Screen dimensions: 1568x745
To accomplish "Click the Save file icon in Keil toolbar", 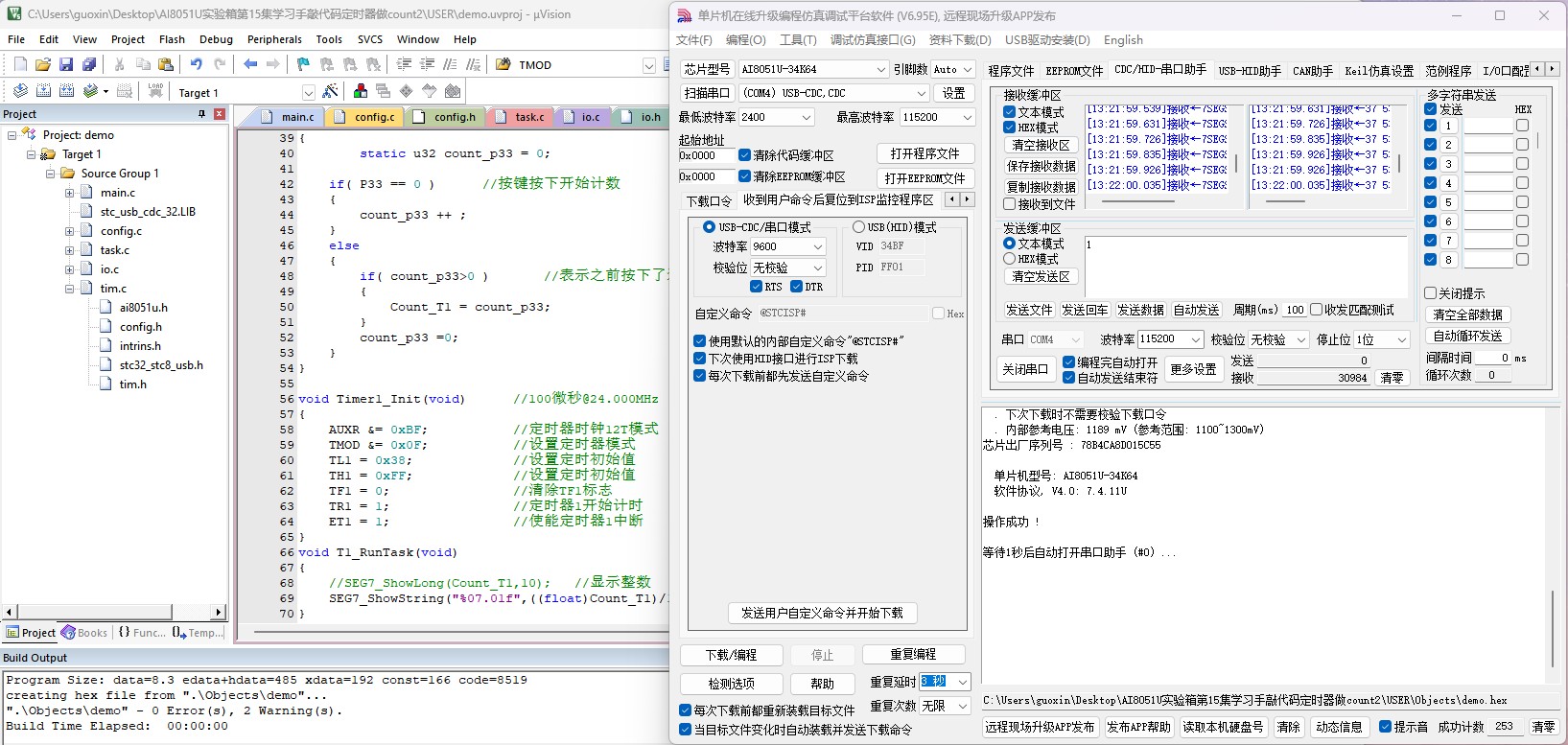I will pos(66,64).
